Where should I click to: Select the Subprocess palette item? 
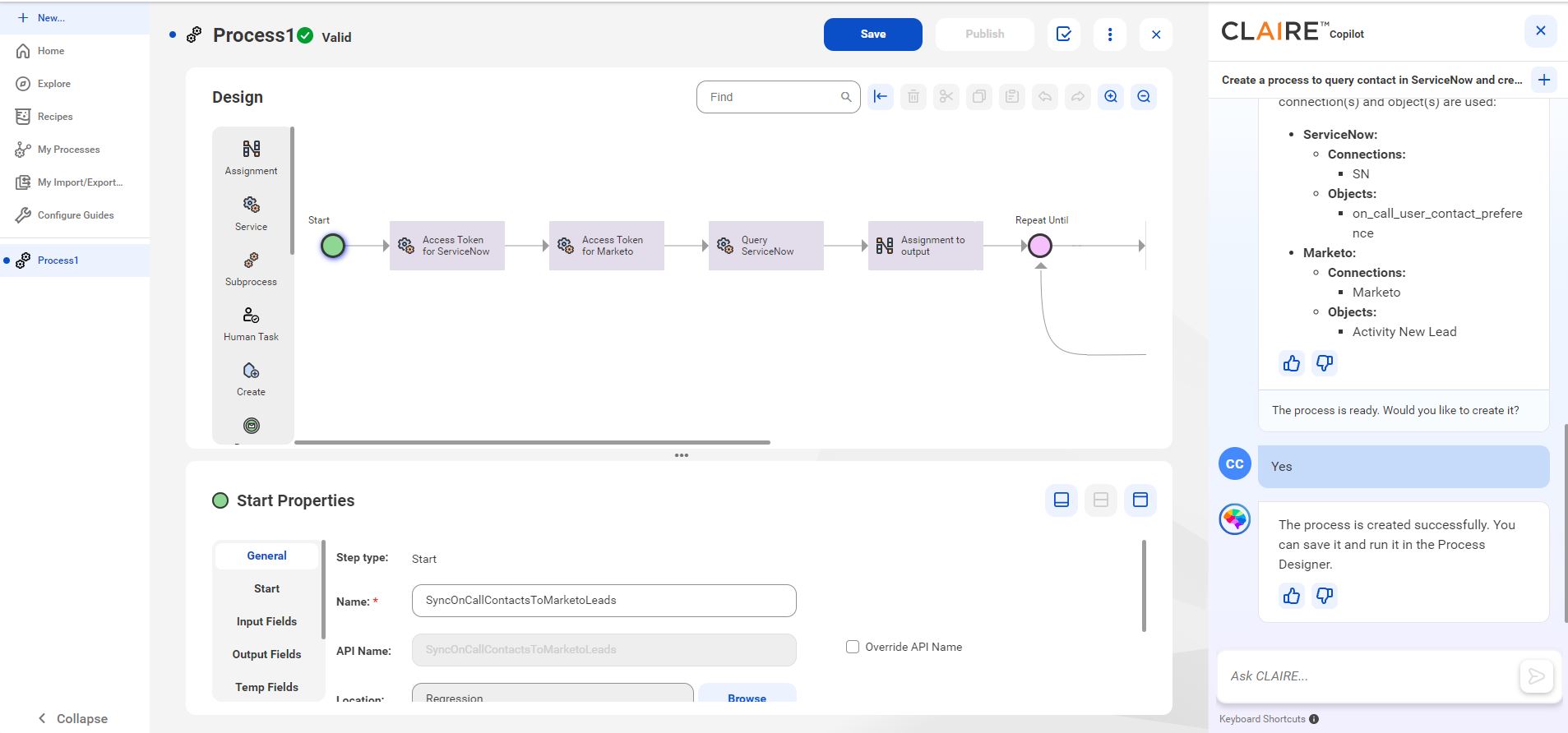[251, 269]
